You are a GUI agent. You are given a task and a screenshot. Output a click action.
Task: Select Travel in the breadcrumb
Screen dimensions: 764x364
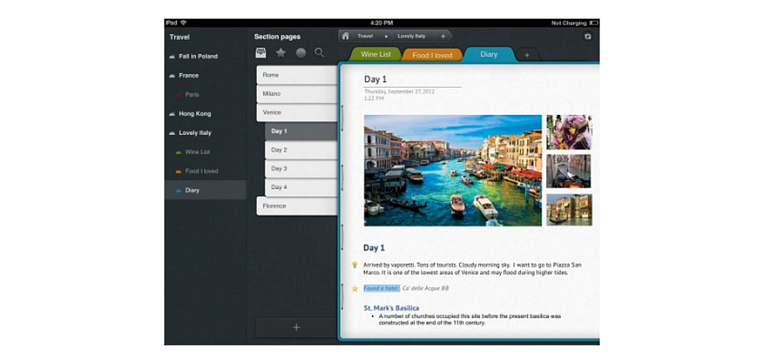365,36
